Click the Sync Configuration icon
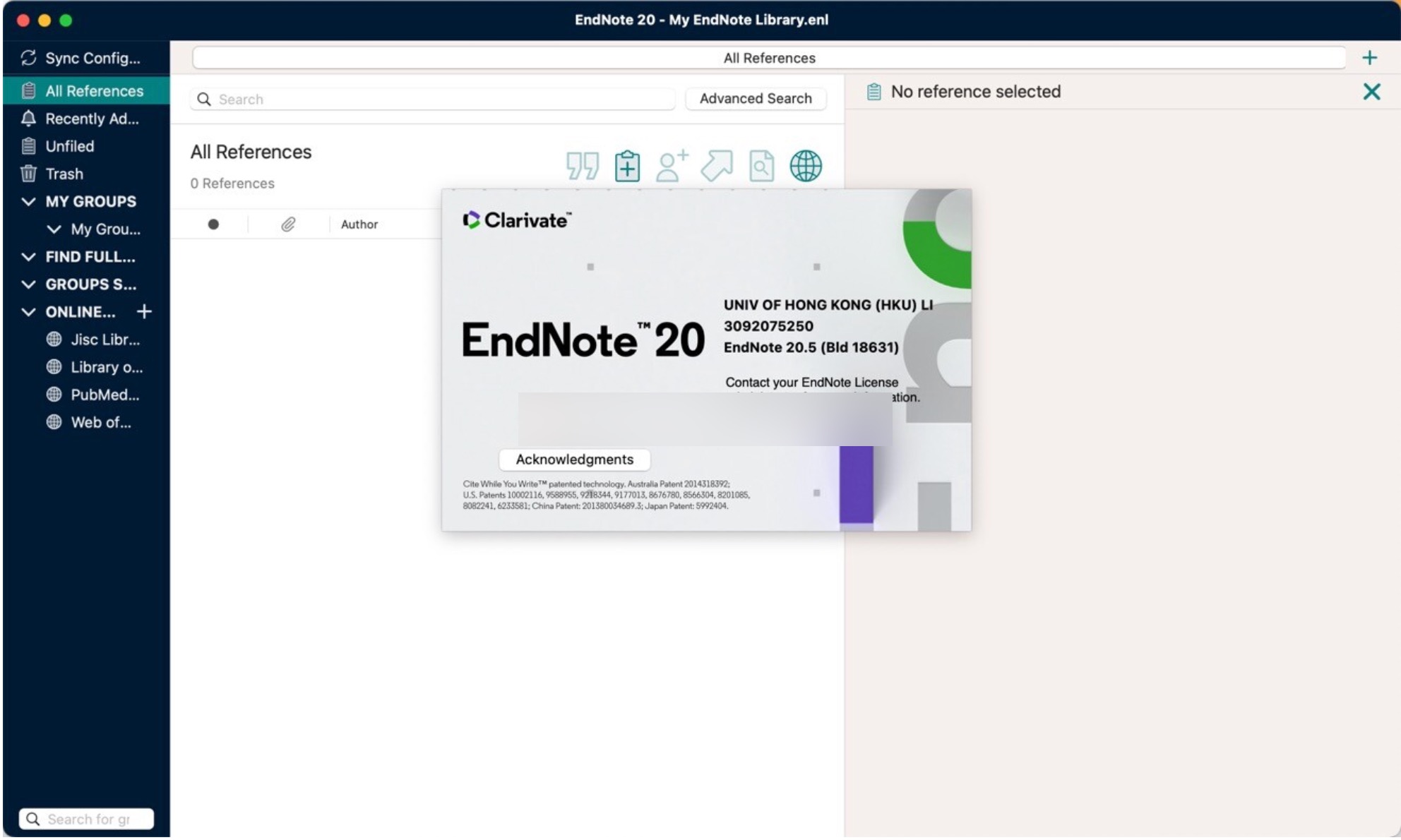Viewport: 1401px width, 840px height. click(29, 58)
